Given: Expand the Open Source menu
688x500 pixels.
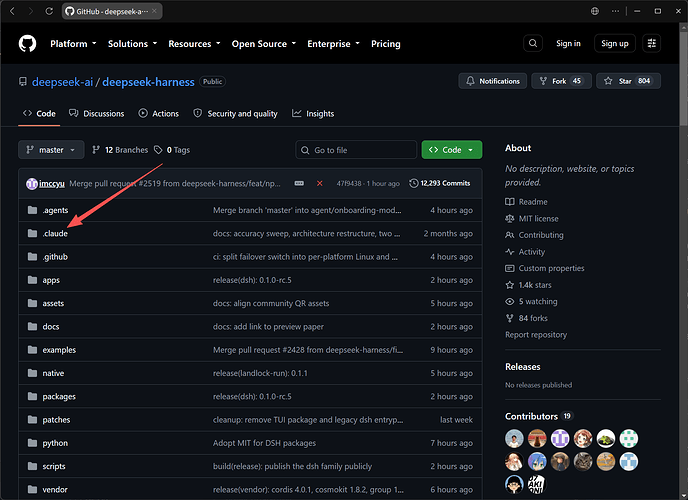Looking at the screenshot, I should click(x=264, y=44).
